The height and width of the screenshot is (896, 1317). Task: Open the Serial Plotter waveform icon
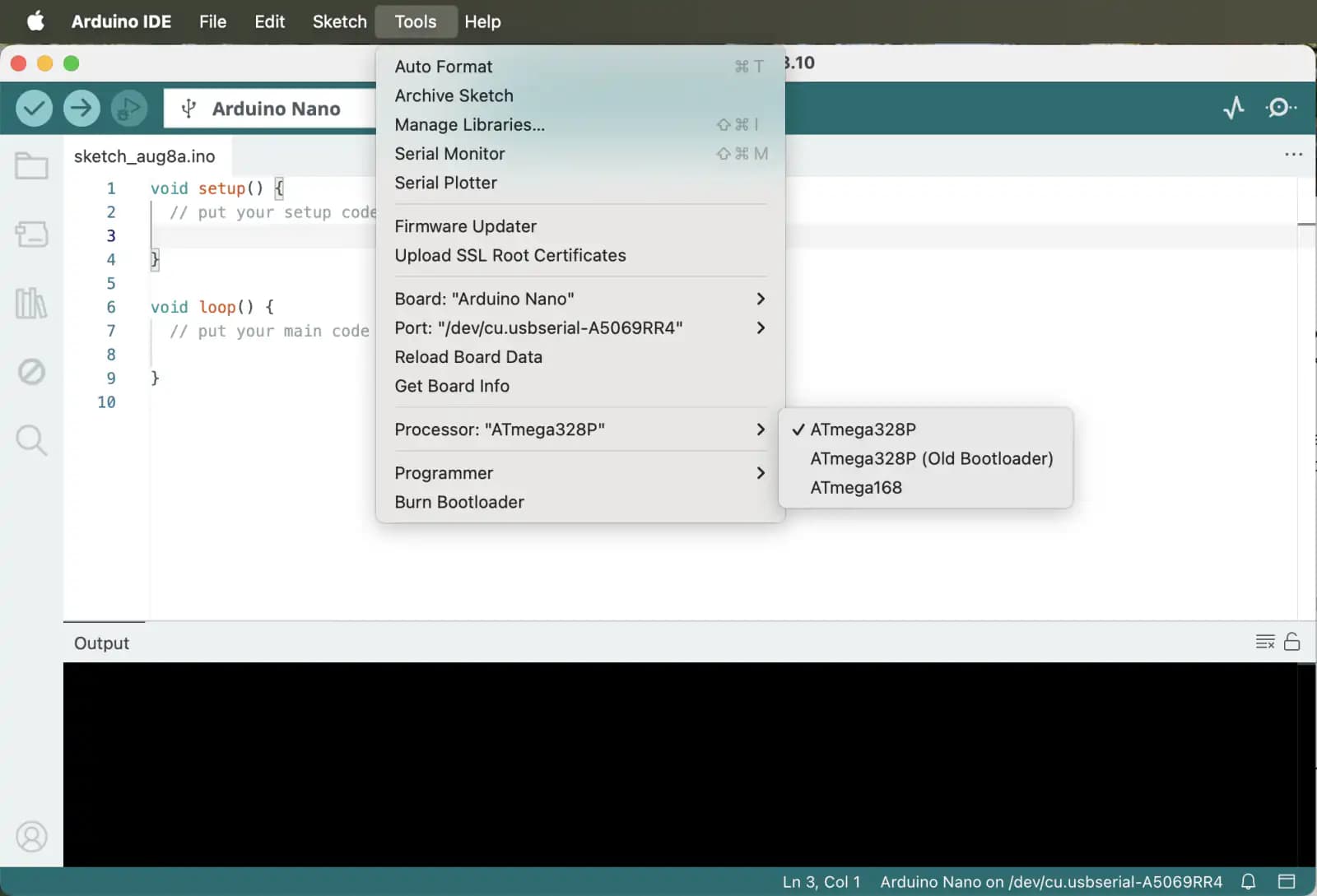tap(1233, 108)
